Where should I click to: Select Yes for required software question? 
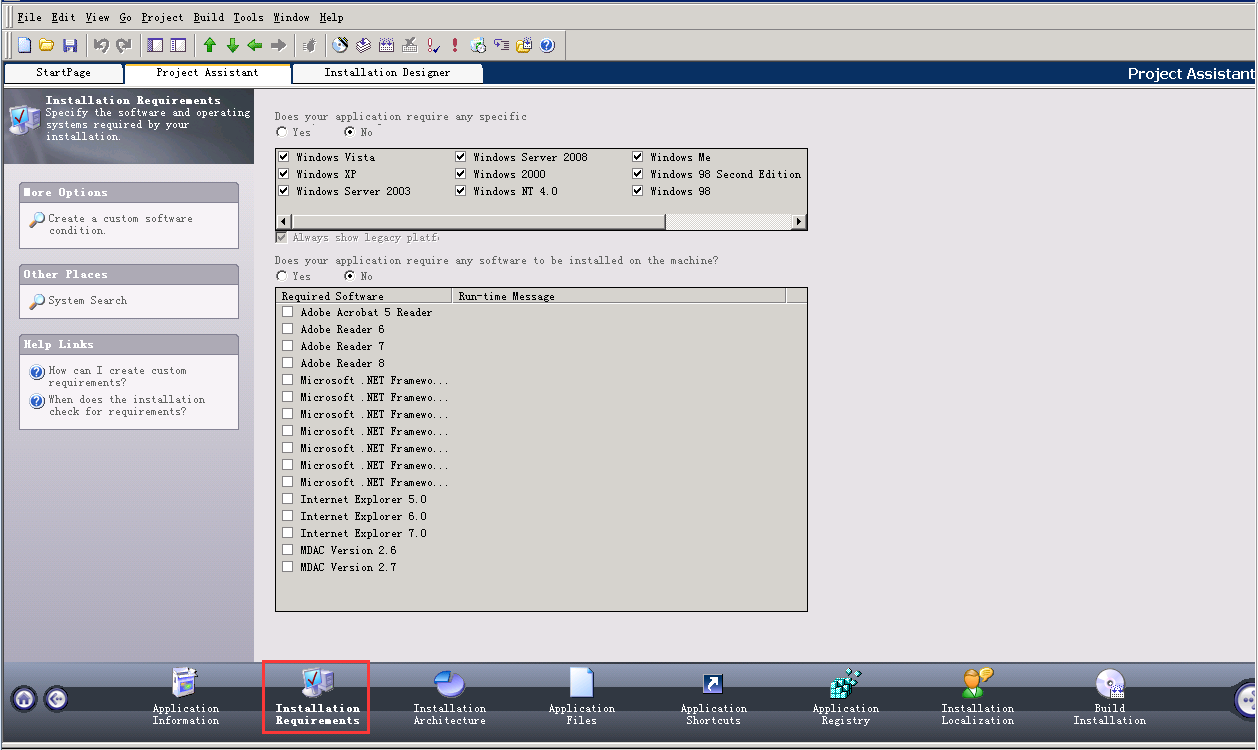(282, 276)
